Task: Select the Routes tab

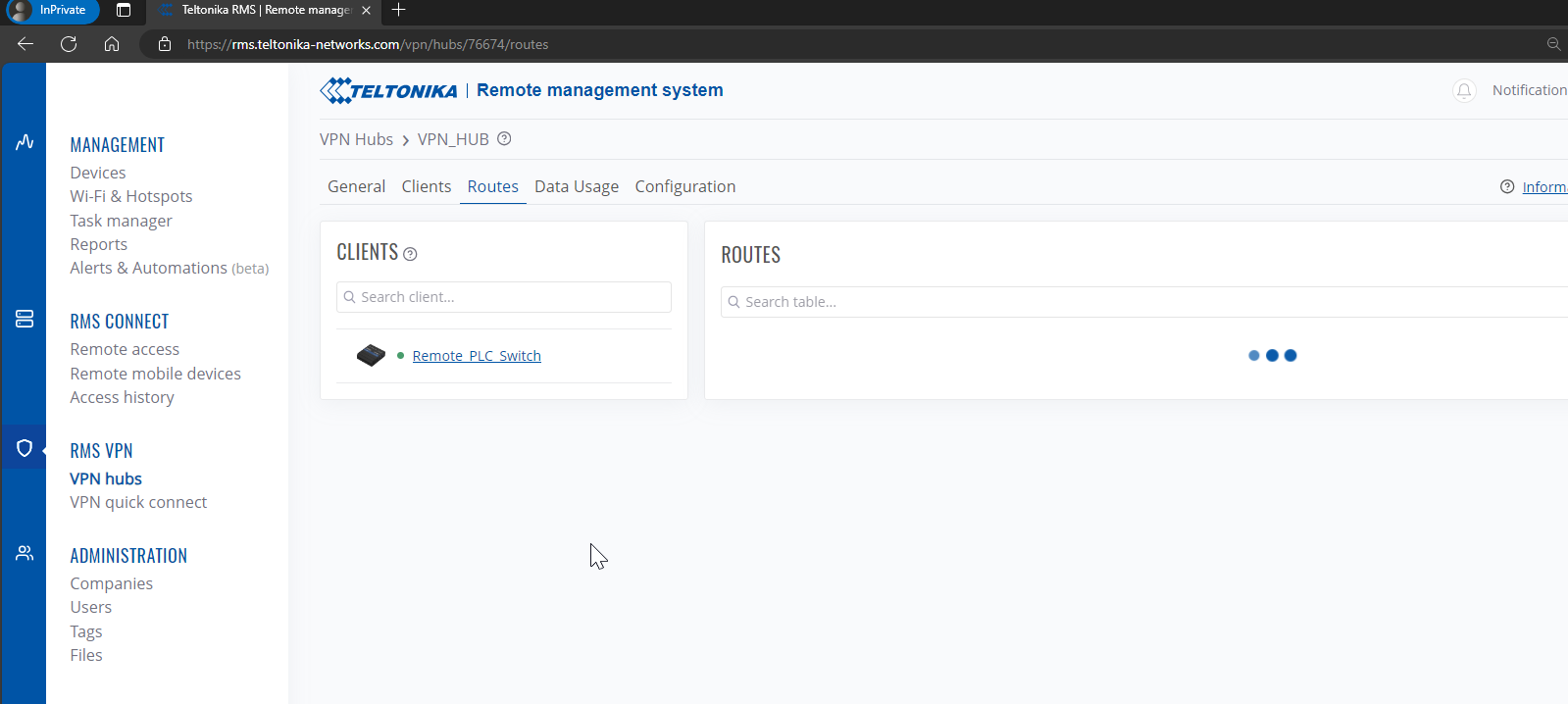Action: click(493, 186)
